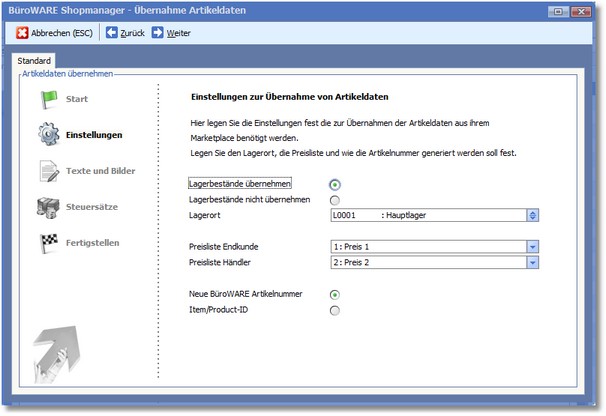The height and width of the screenshot is (416, 606).
Task: Click the red X Abbrechen icon
Action: point(22,33)
